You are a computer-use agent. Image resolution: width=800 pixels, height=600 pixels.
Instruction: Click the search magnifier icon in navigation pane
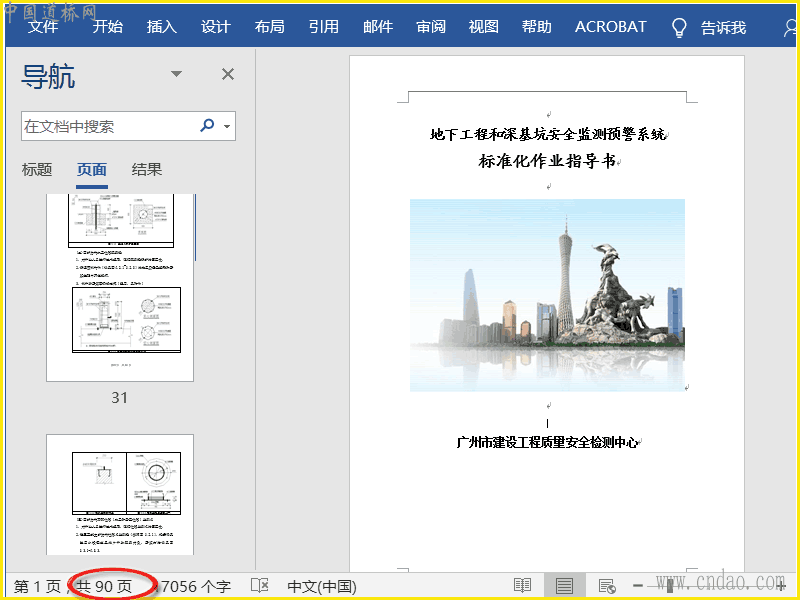coord(207,126)
